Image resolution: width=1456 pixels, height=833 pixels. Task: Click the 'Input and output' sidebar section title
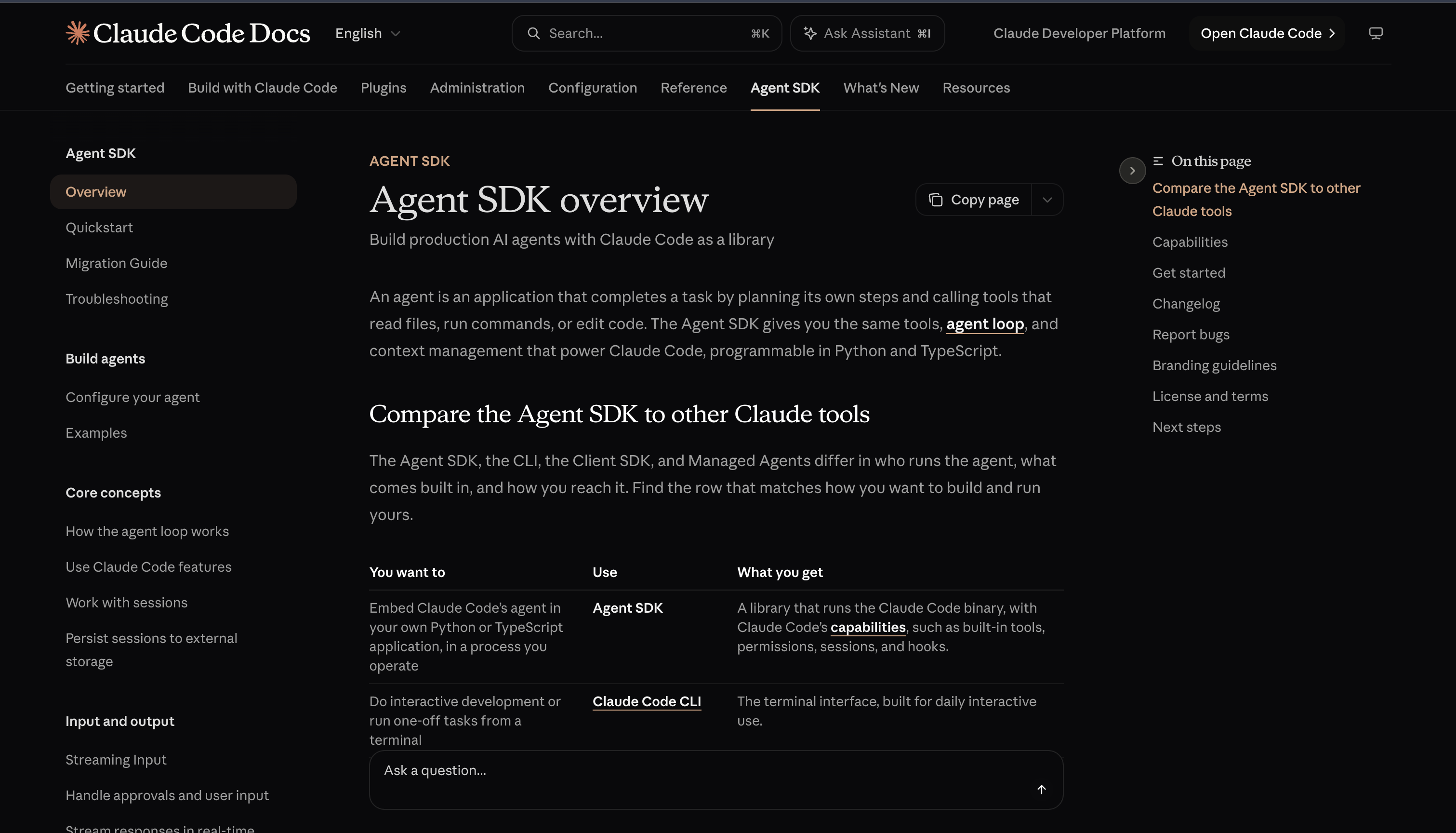point(120,722)
